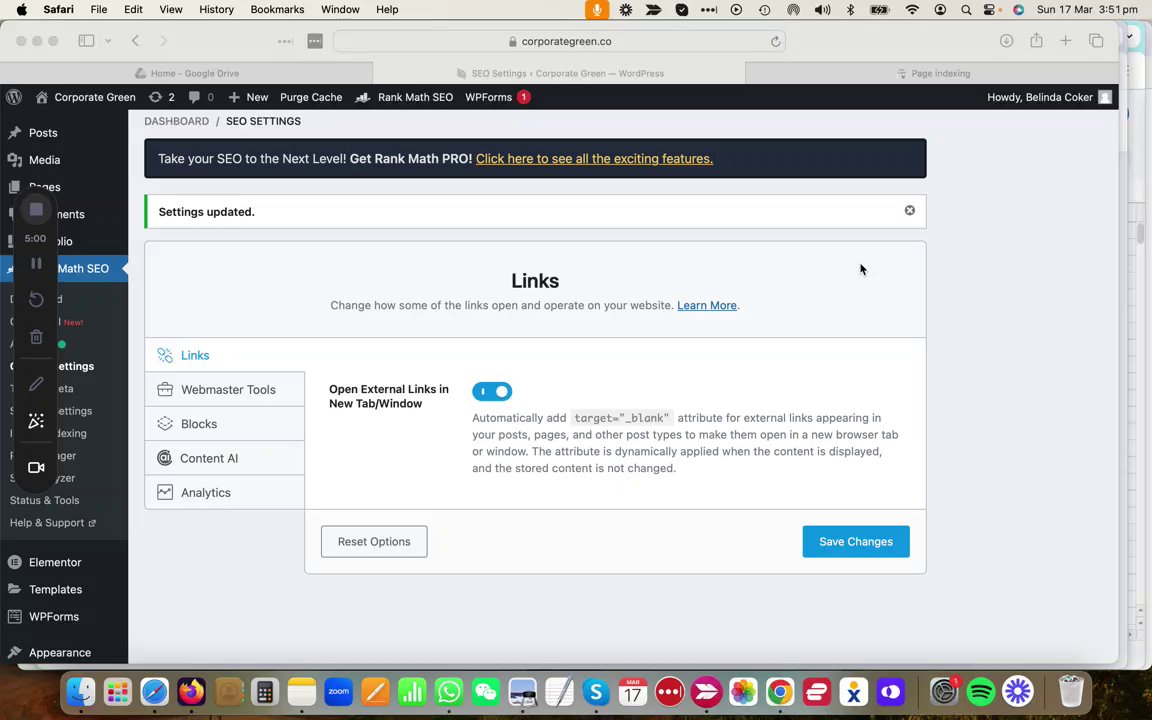Image resolution: width=1152 pixels, height=720 pixels.
Task: Open Help & Support submenu item
Action: pos(53,523)
